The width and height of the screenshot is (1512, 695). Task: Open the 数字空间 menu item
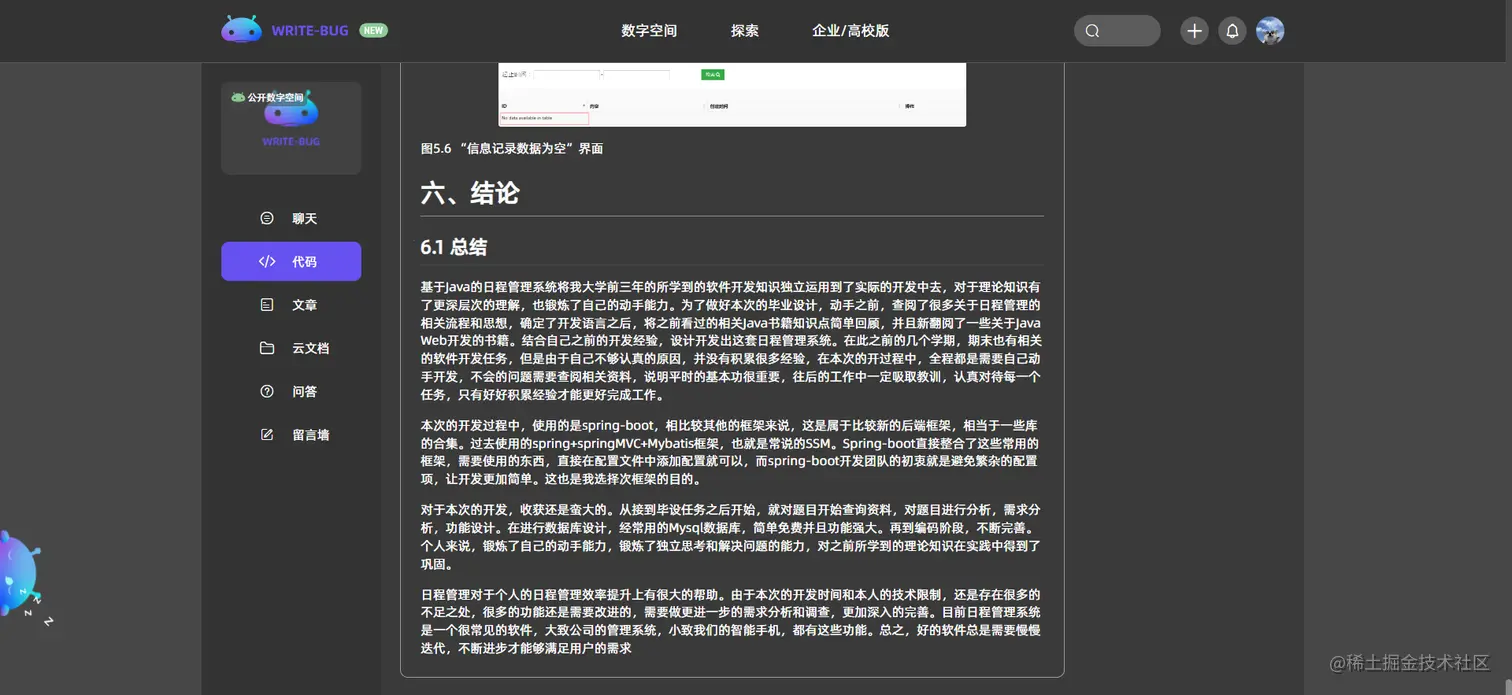click(649, 30)
